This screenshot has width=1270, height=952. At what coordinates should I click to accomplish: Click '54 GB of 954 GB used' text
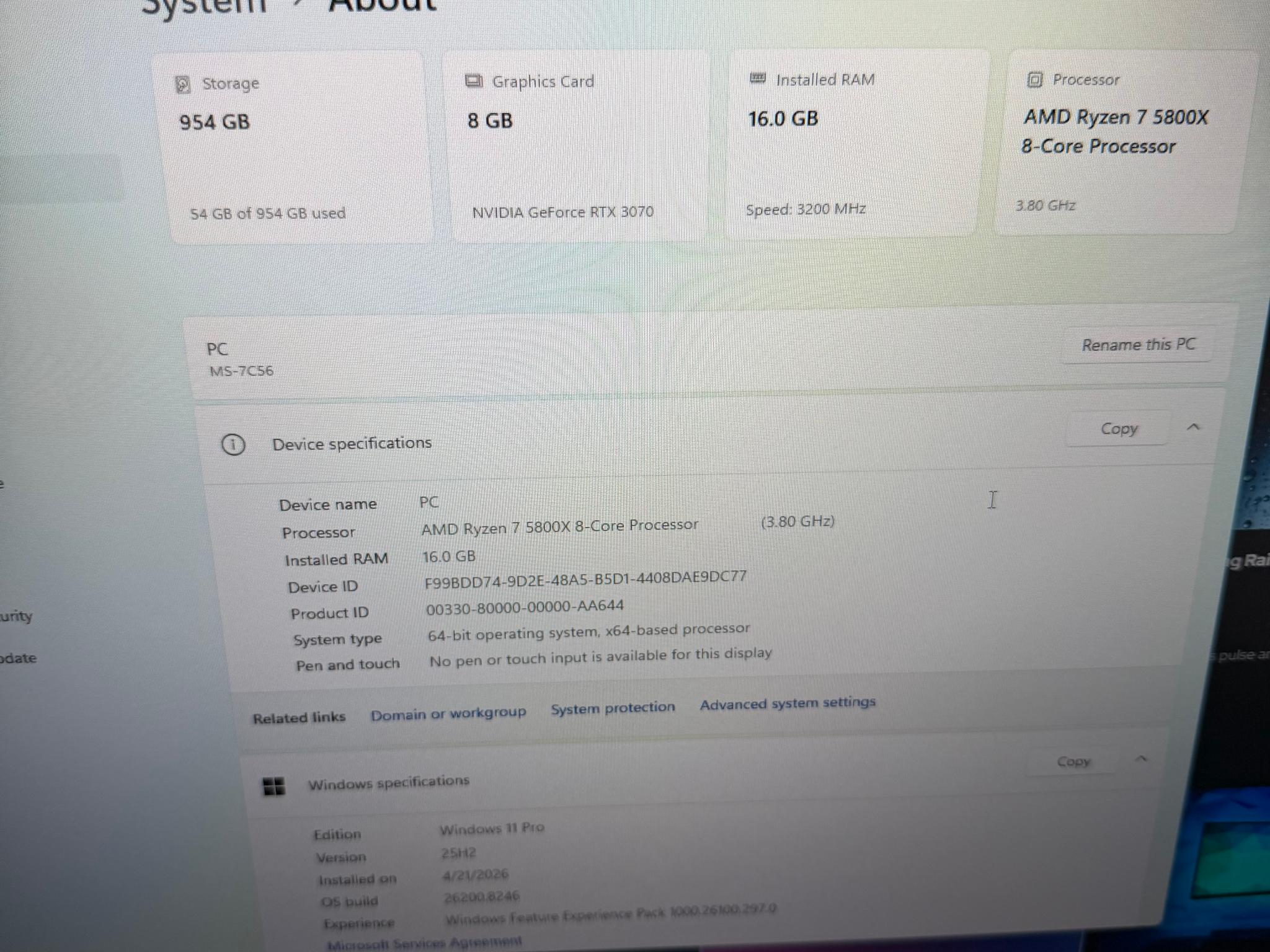pos(268,213)
